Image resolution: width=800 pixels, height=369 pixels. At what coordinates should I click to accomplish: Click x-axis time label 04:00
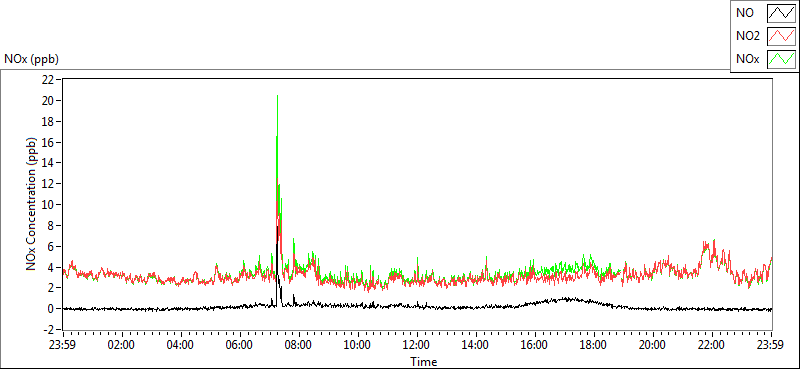tap(181, 344)
